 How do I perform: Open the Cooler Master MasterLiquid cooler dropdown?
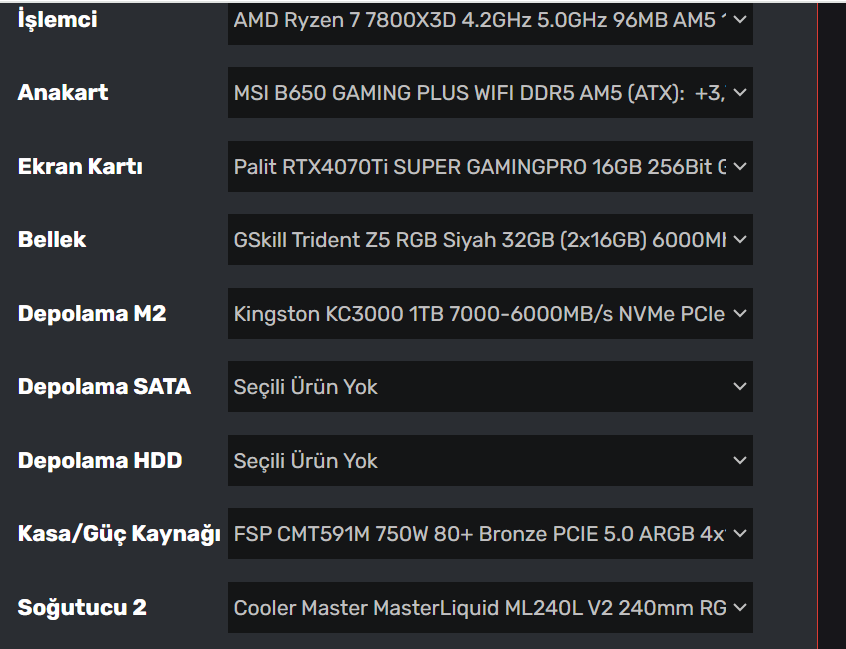click(480, 607)
